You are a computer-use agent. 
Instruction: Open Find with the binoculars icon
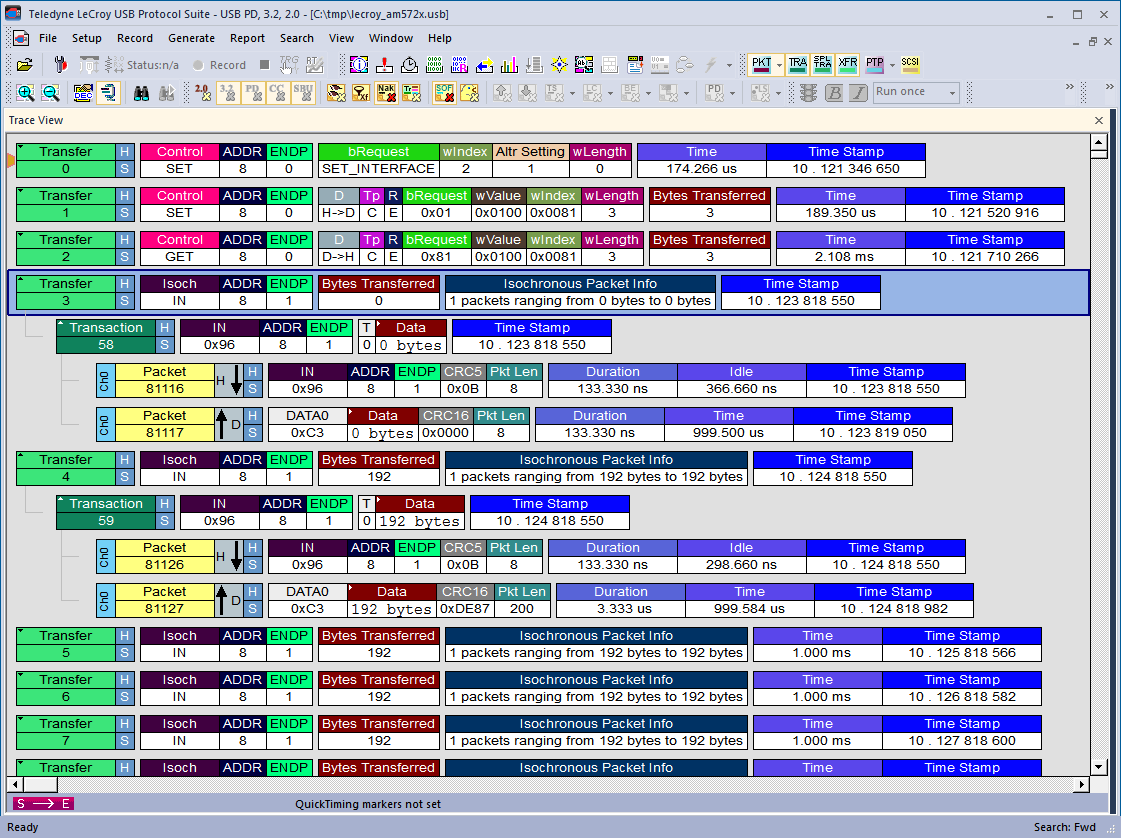click(x=142, y=92)
